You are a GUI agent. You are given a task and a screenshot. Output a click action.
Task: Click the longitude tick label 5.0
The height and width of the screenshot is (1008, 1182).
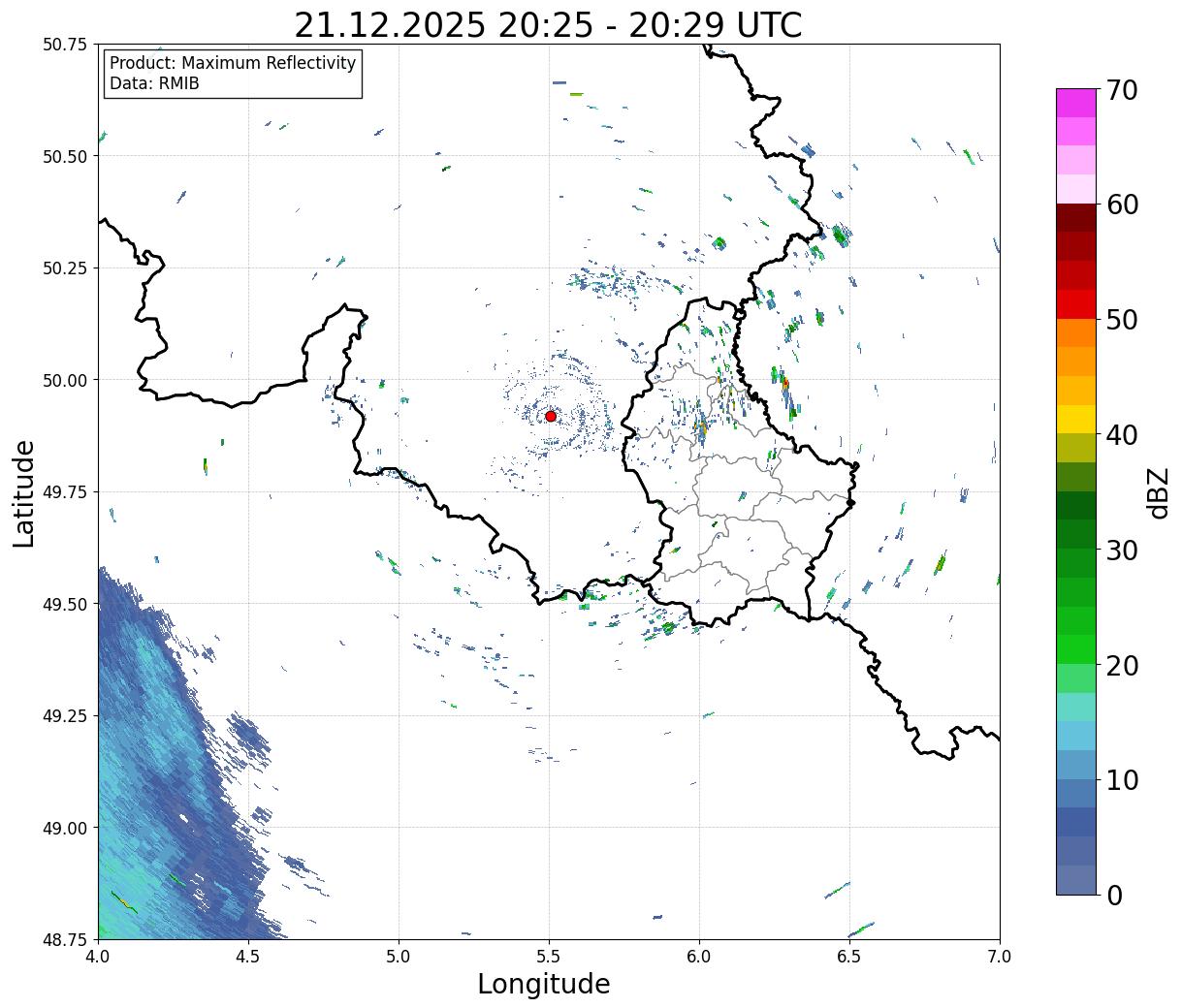pyautogui.click(x=399, y=957)
